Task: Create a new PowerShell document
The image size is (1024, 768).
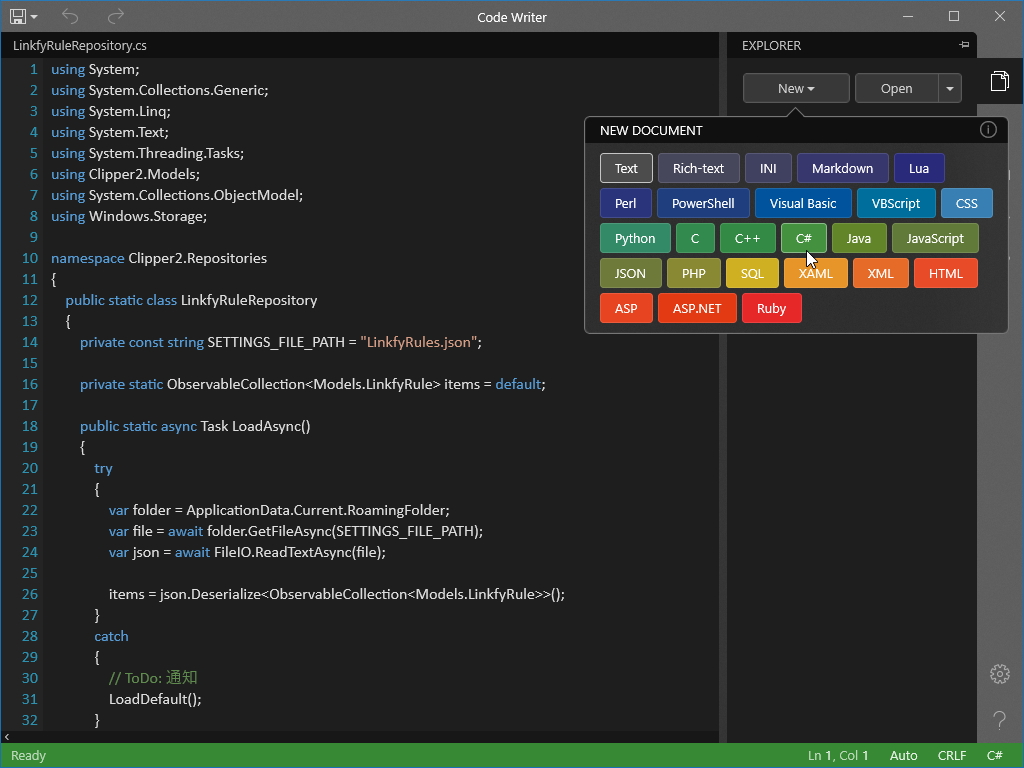Action: click(703, 203)
